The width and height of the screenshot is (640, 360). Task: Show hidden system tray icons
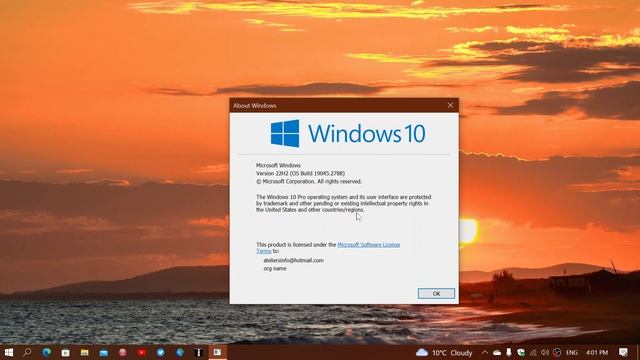484,352
